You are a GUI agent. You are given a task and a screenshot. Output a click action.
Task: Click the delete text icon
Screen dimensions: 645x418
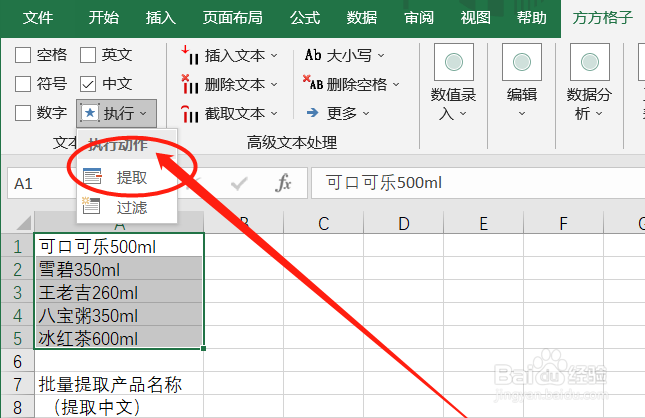click(x=190, y=84)
